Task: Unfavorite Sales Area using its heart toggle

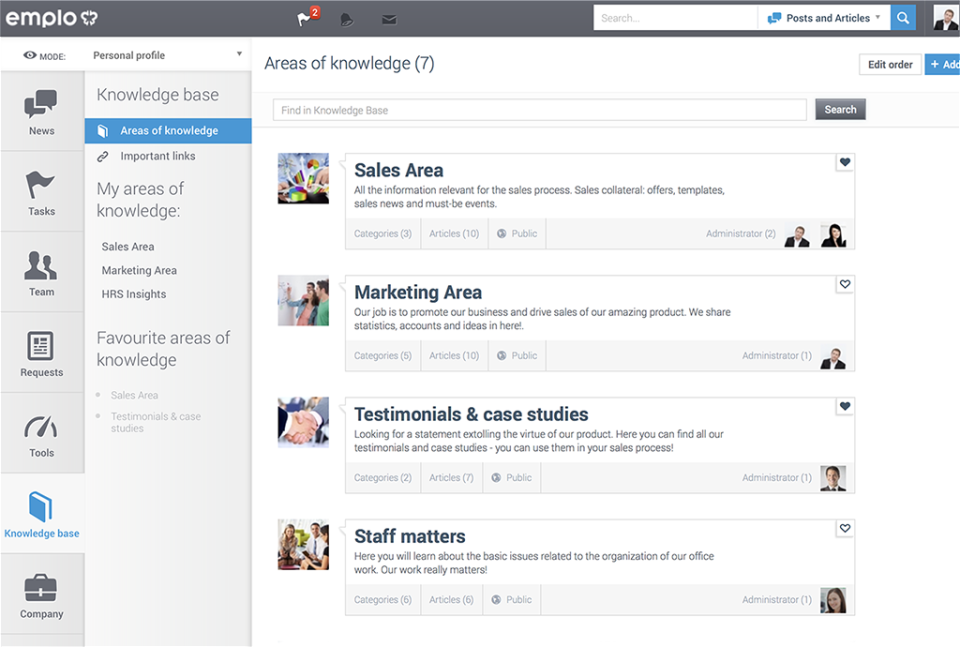Action: [x=844, y=162]
